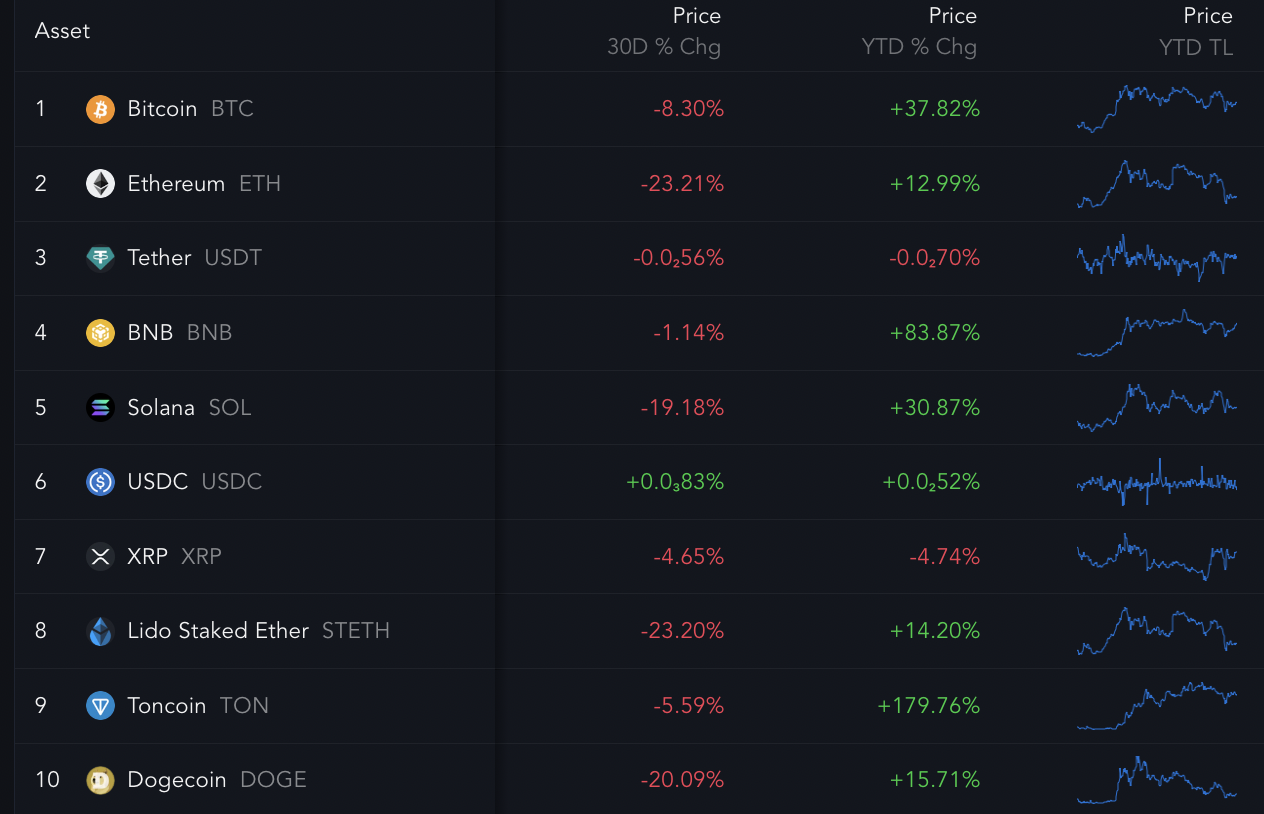Select the blue USDC dollar icon

[x=100, y=482]
